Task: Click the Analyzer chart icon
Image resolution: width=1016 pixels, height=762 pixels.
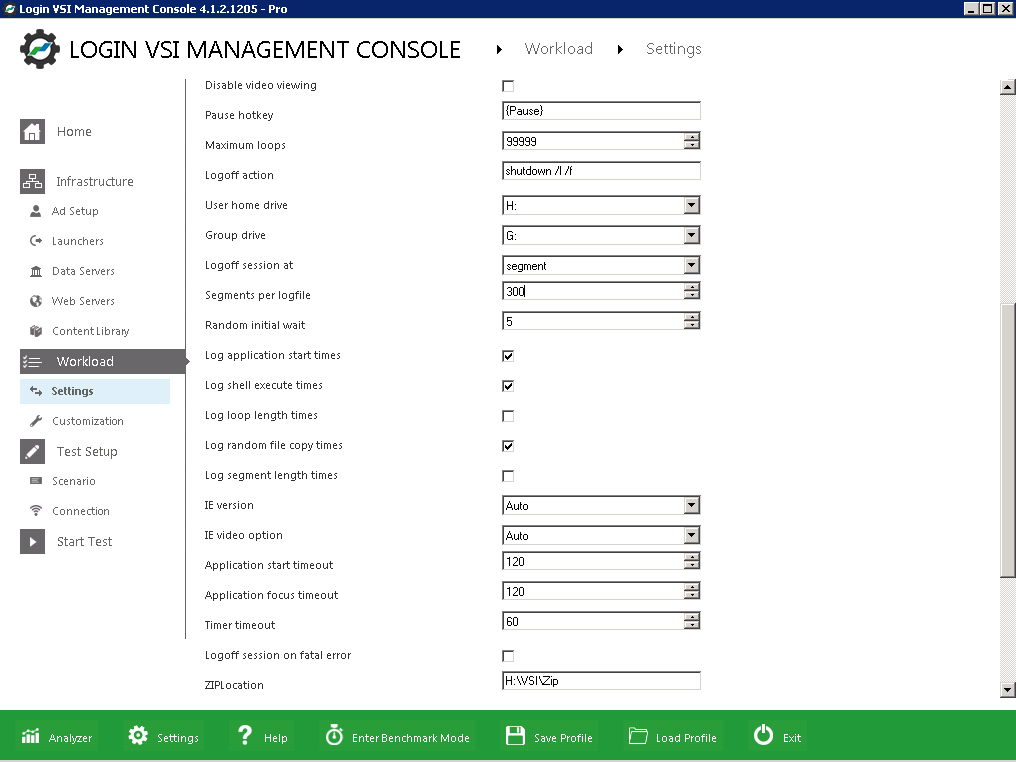Action: click(30, 735)
